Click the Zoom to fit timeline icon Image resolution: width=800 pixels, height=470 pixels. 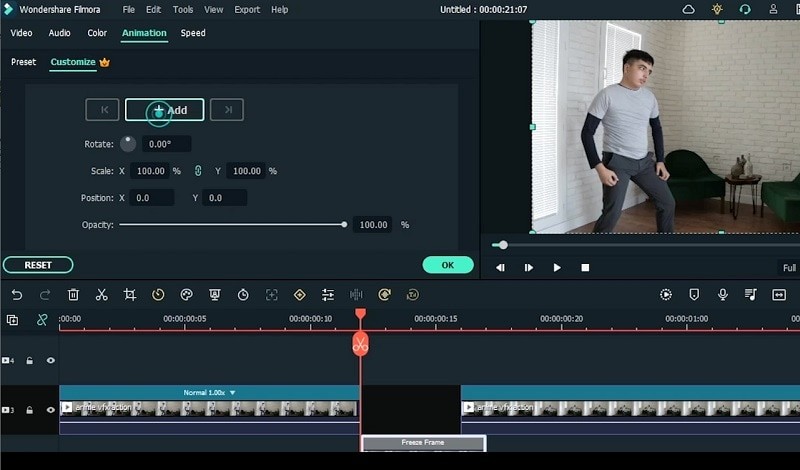click(779, 294)
